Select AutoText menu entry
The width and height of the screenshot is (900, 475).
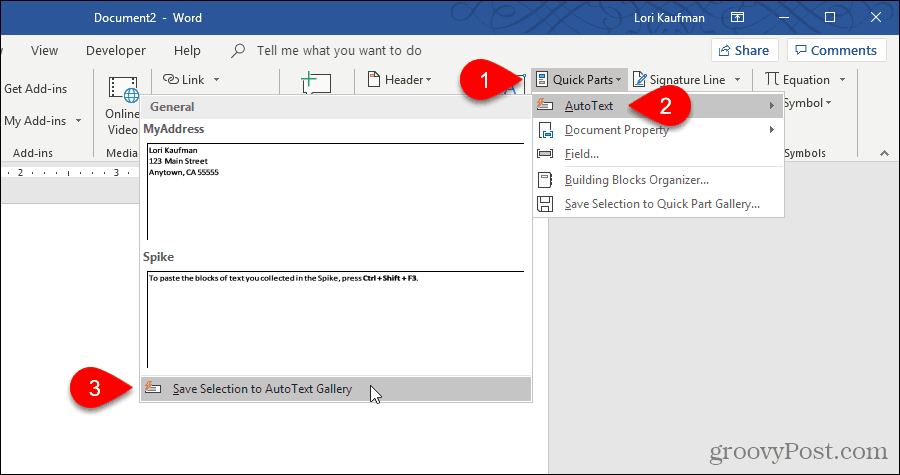point(658,106)
